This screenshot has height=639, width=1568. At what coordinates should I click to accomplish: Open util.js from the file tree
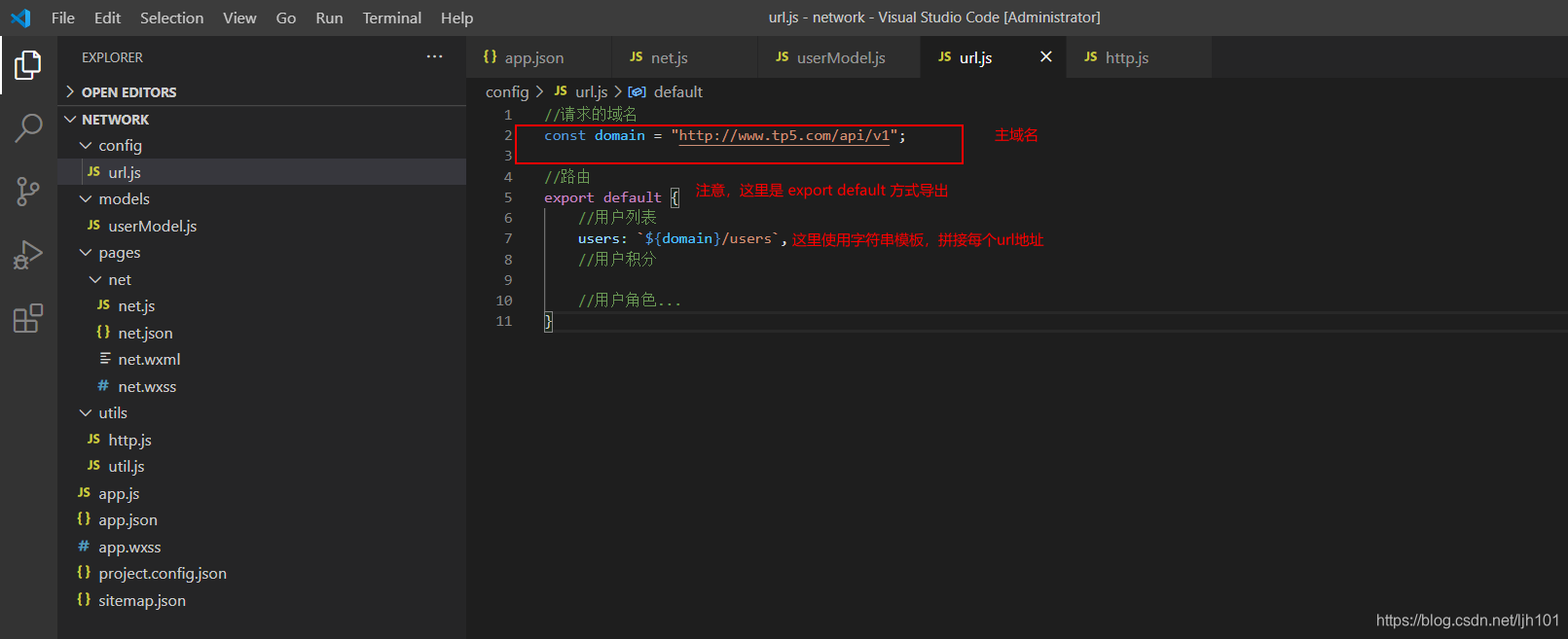[262, 466]
